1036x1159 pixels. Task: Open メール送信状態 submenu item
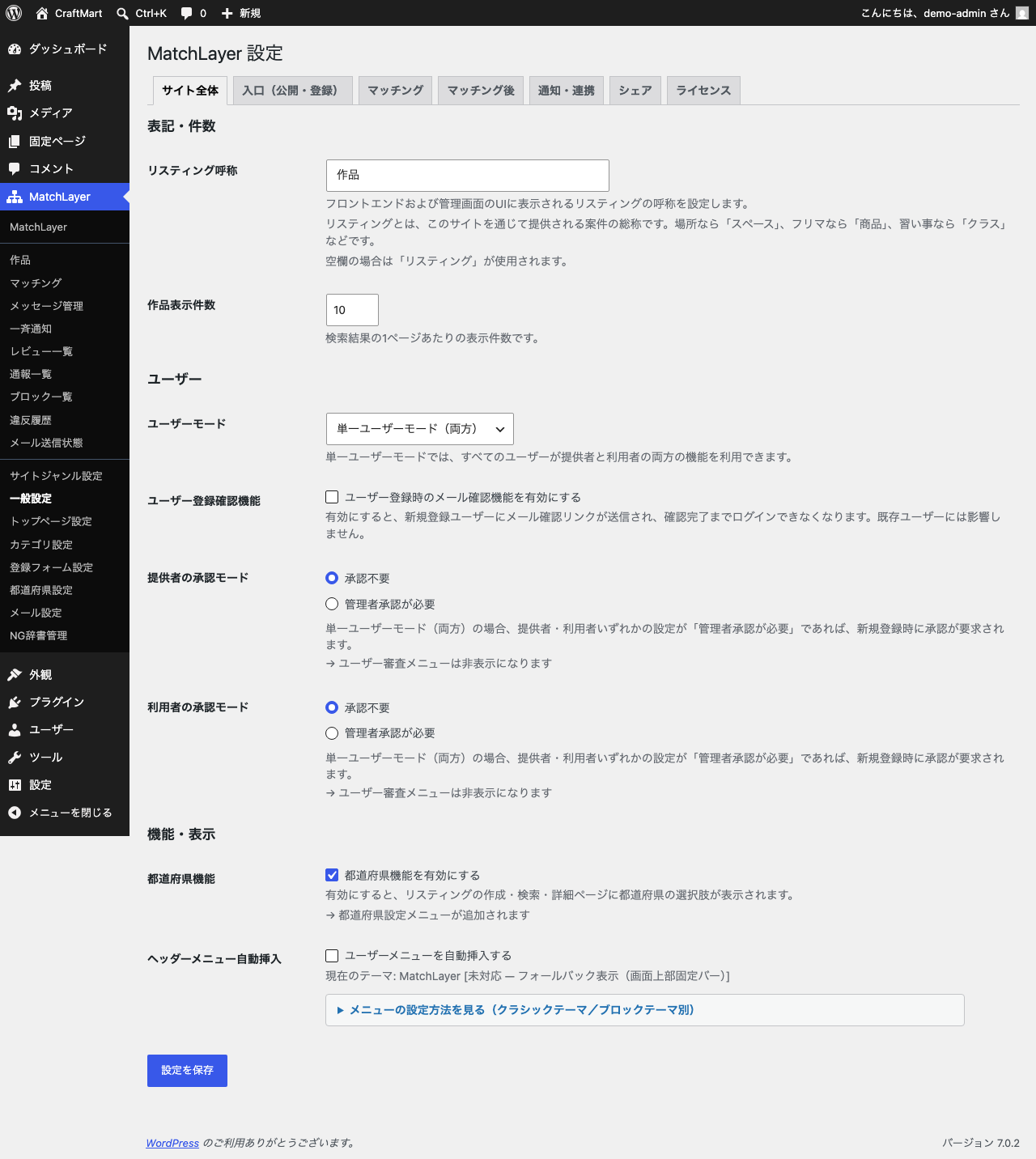click(x=65, y=443)
